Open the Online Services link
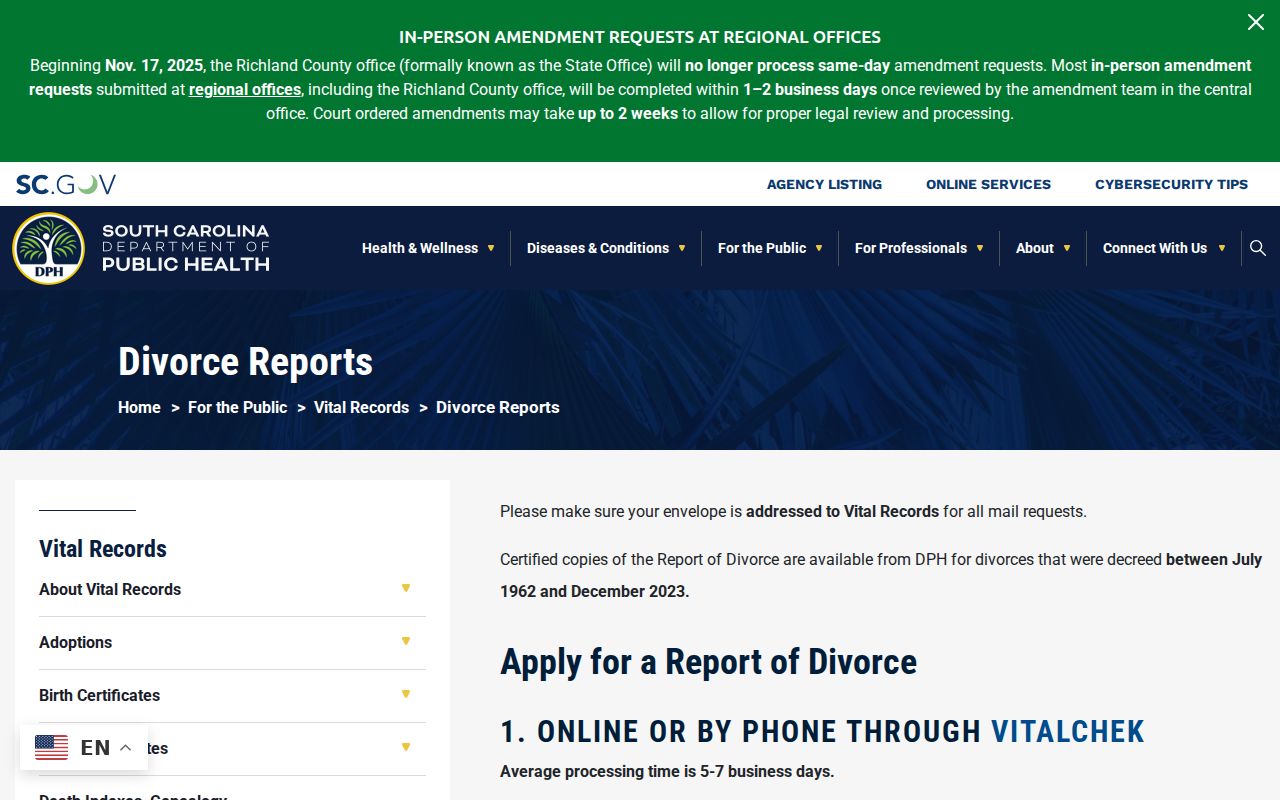The height and width of the screenshot is (800, 1280). tap(988, 184)
